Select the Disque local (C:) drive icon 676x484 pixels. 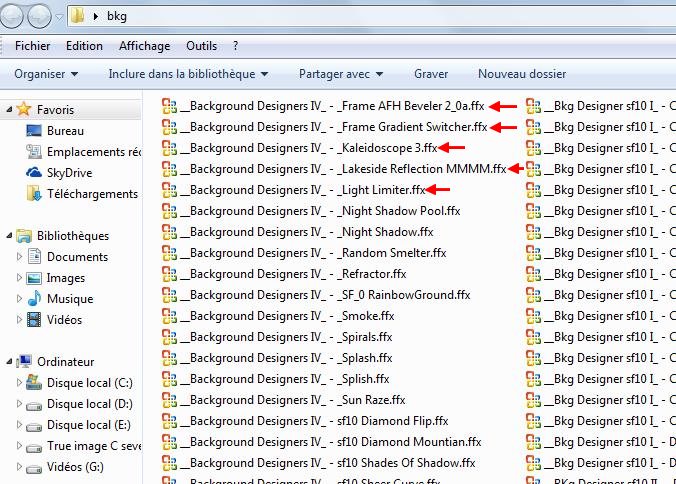[x=34, y=383]
